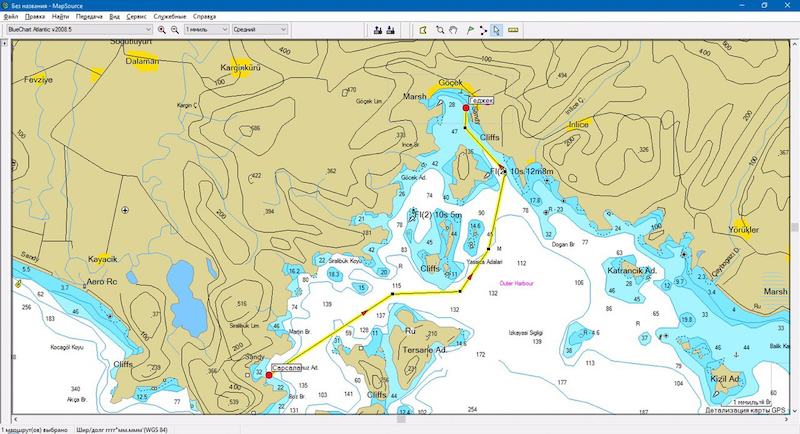Select the Zoom tool

point(440,30)
